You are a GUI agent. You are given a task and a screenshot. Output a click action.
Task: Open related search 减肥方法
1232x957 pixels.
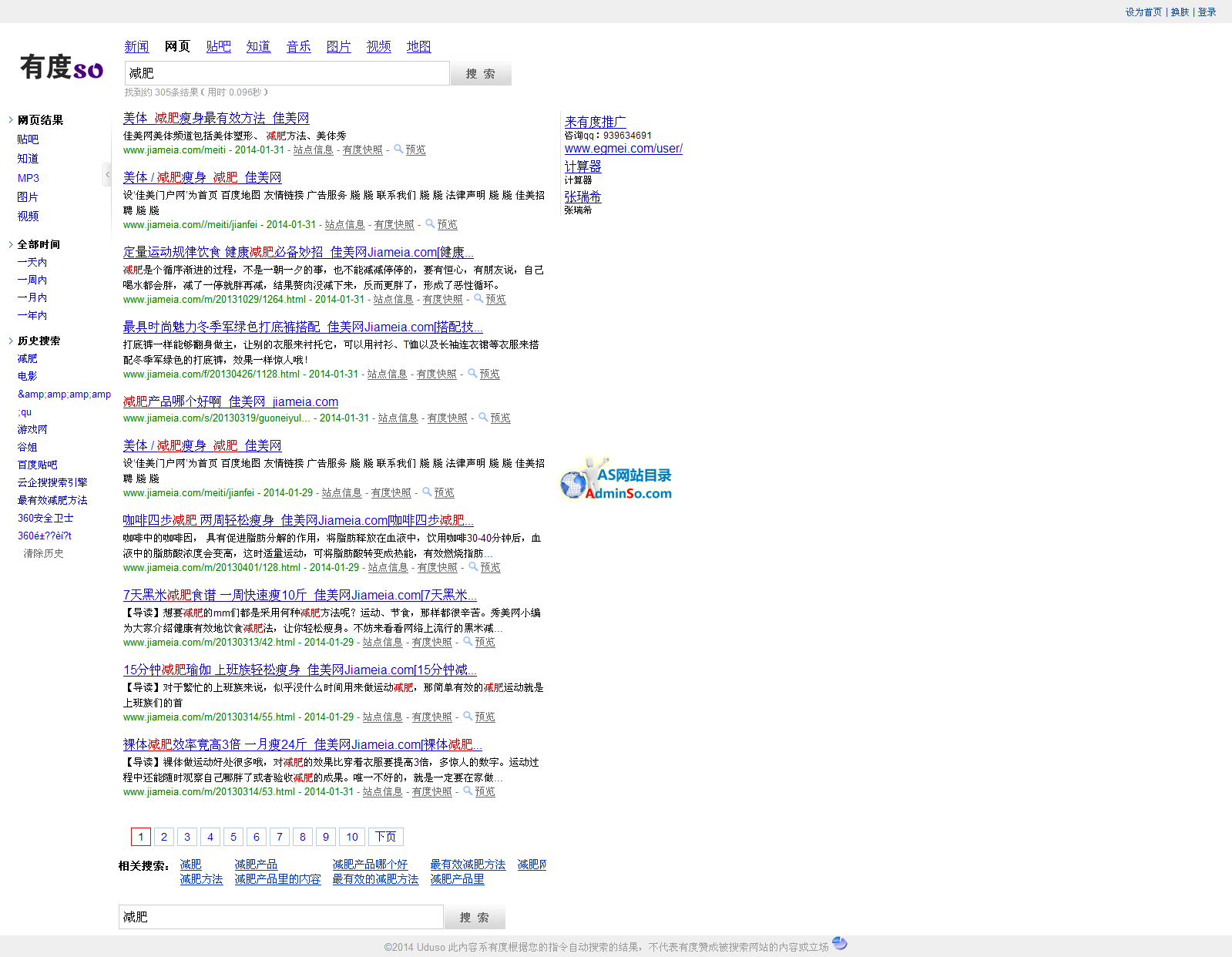201,879
